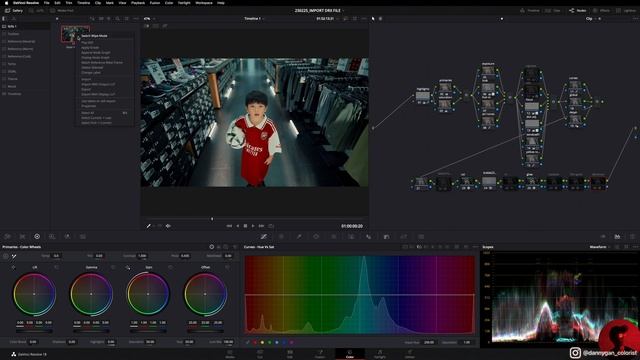Select the Stills 1 album
The image size is (640, 360).
coord(25,27)
